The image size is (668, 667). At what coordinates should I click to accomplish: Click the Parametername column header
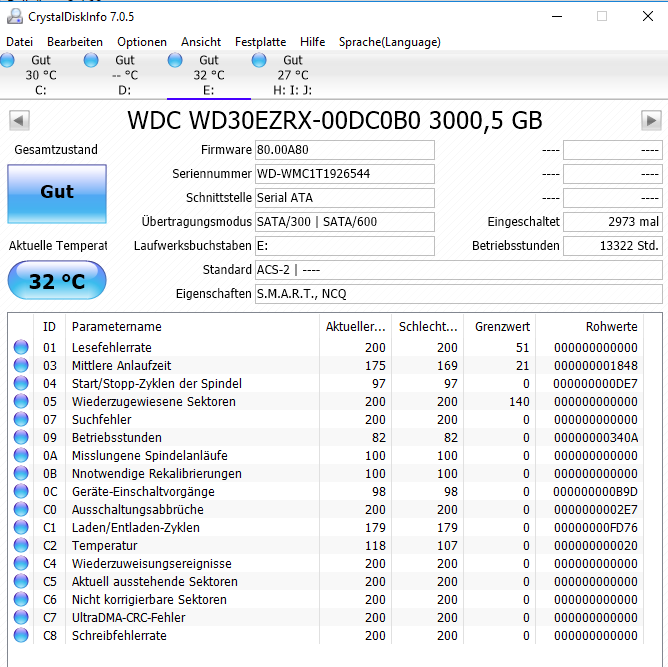click(x=192, y=327)
